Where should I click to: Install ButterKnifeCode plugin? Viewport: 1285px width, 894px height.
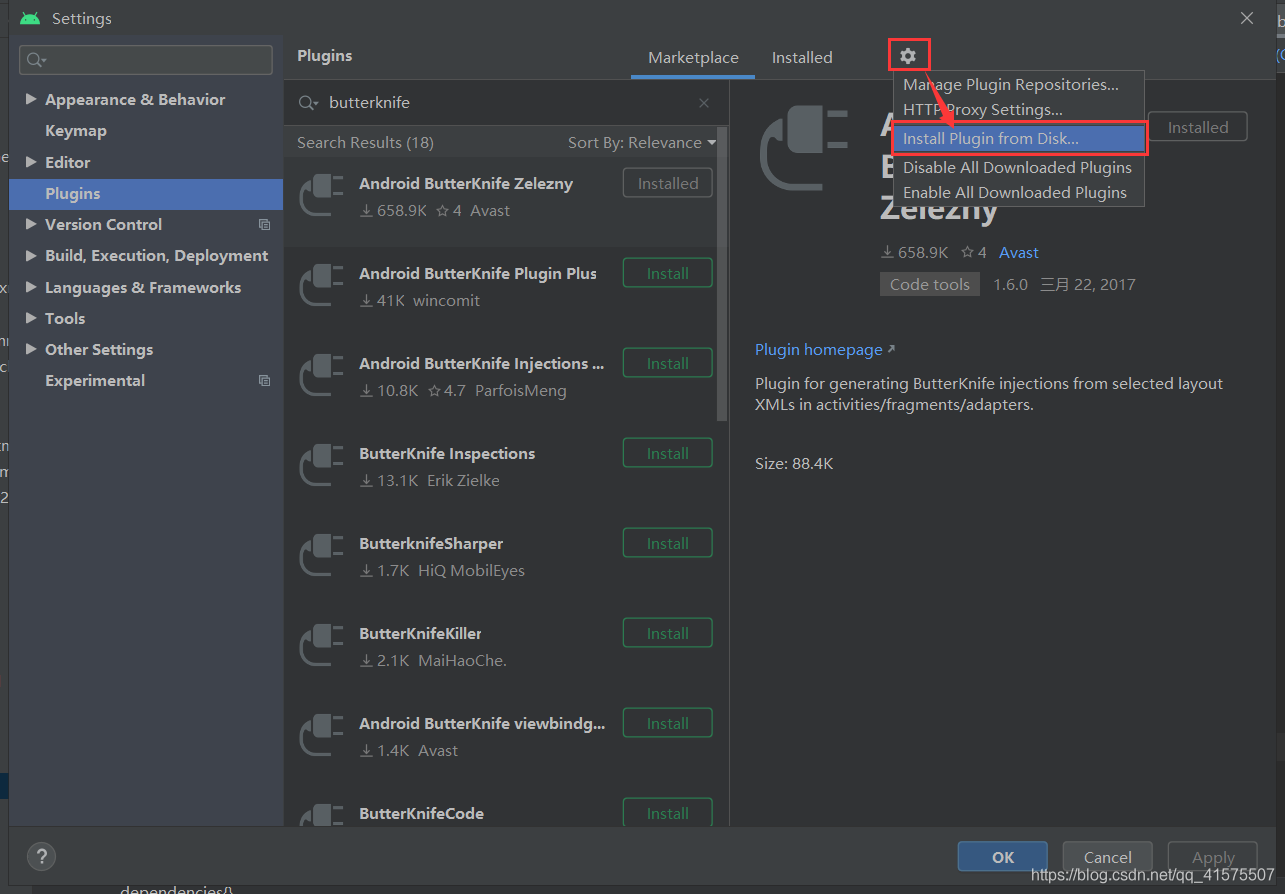point(667,812)
